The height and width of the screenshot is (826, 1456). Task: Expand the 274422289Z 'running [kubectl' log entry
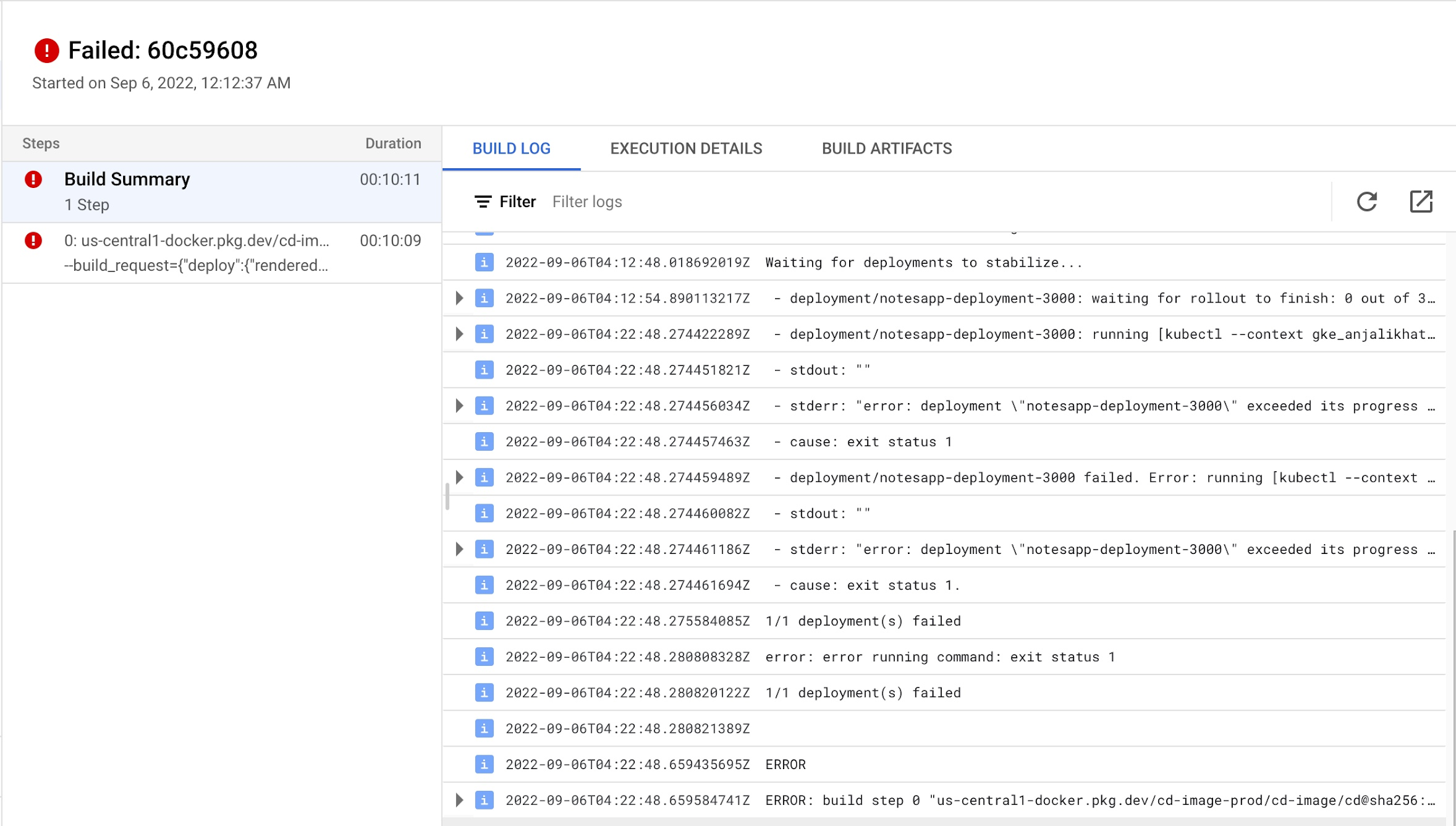[459, 334]
